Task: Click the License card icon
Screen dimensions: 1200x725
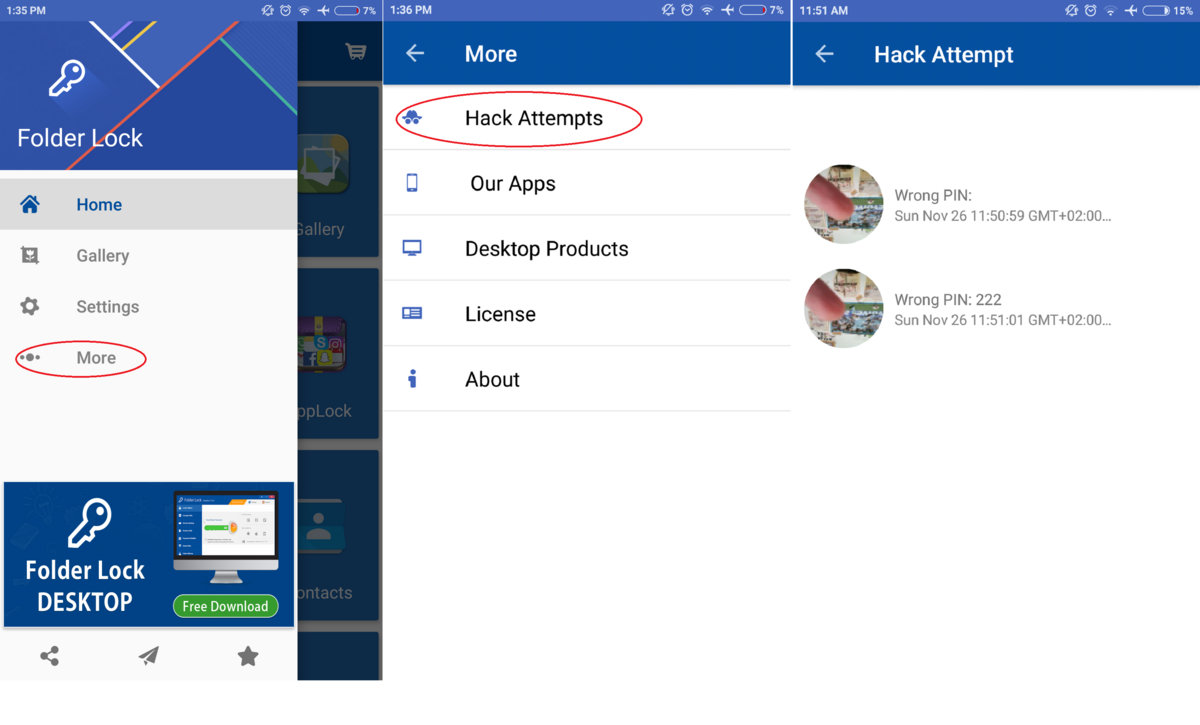Action: click(412, 313)
